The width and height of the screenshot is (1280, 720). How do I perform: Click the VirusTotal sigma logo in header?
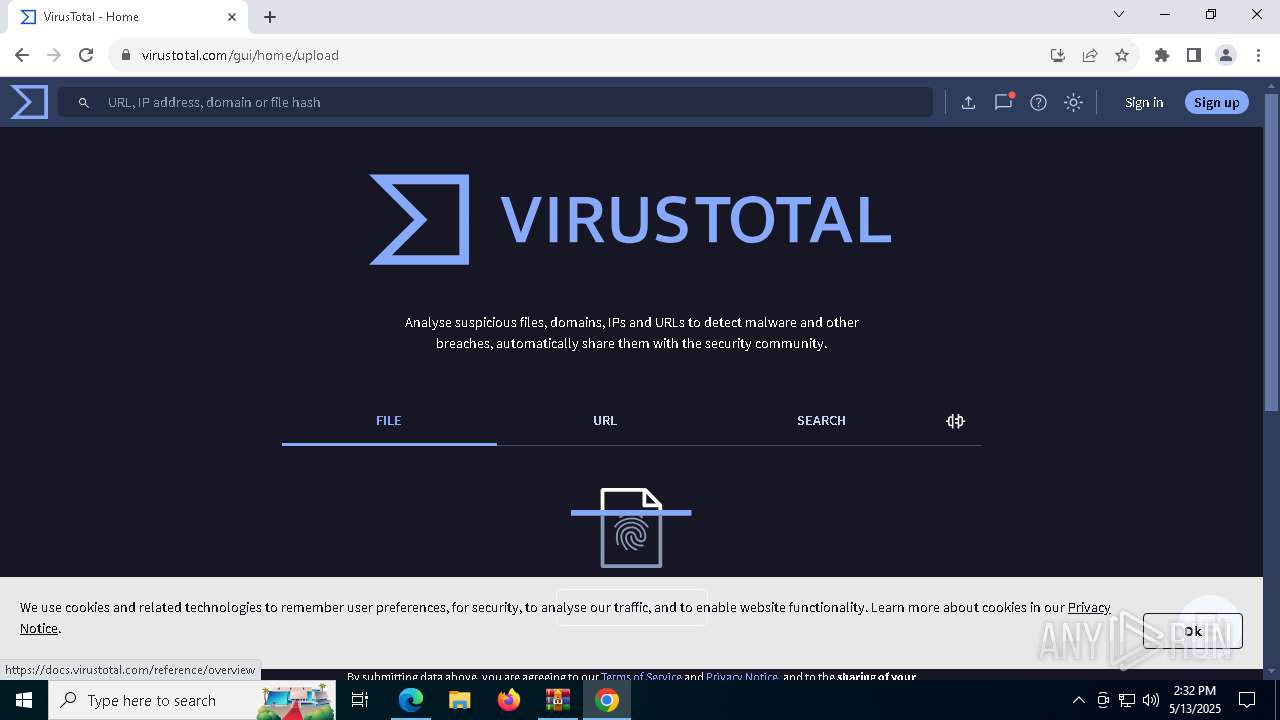tap(29, 102)
